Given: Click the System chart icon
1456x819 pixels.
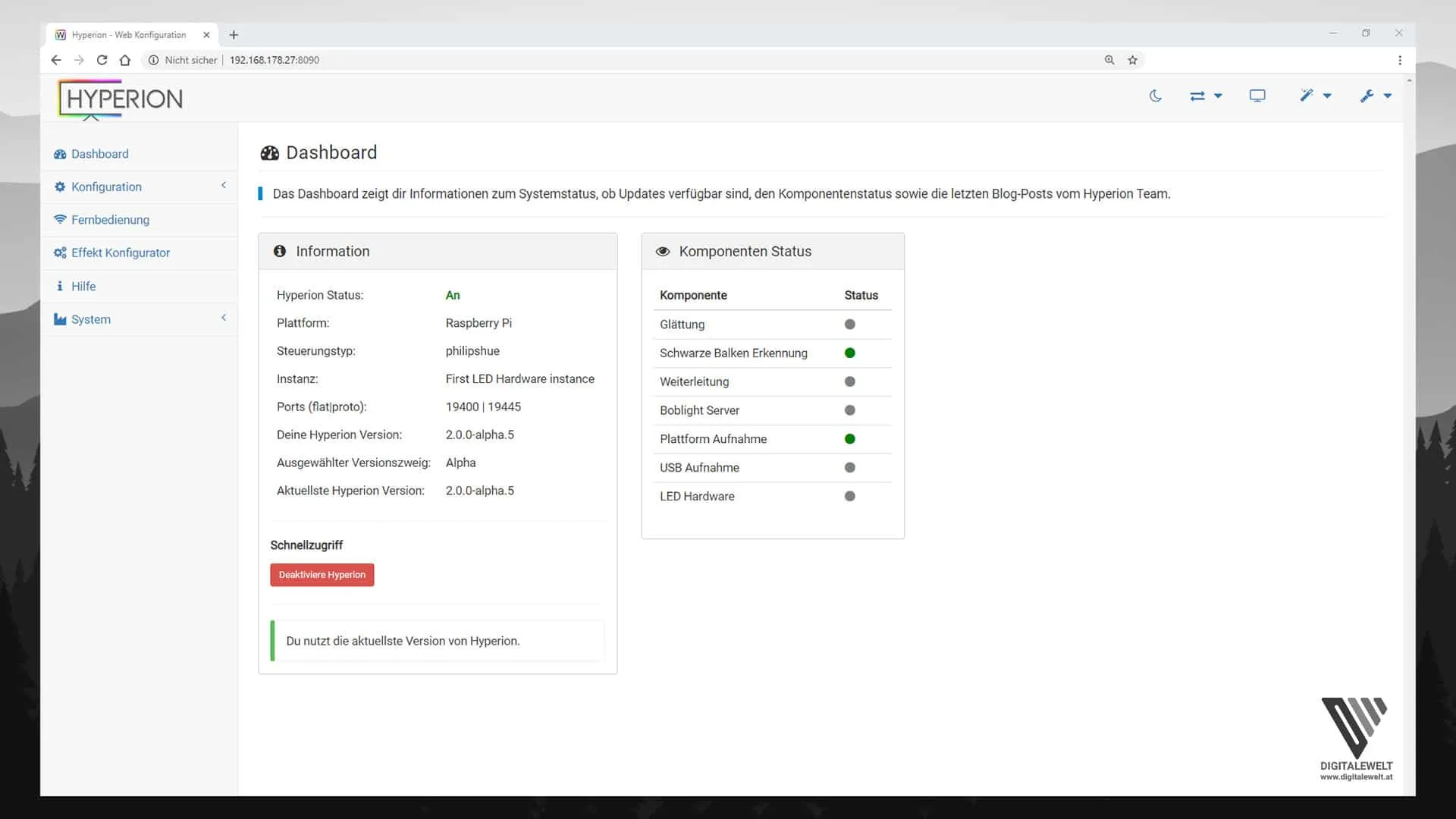Looking at the screenshot, I should (x=60, y=319).
